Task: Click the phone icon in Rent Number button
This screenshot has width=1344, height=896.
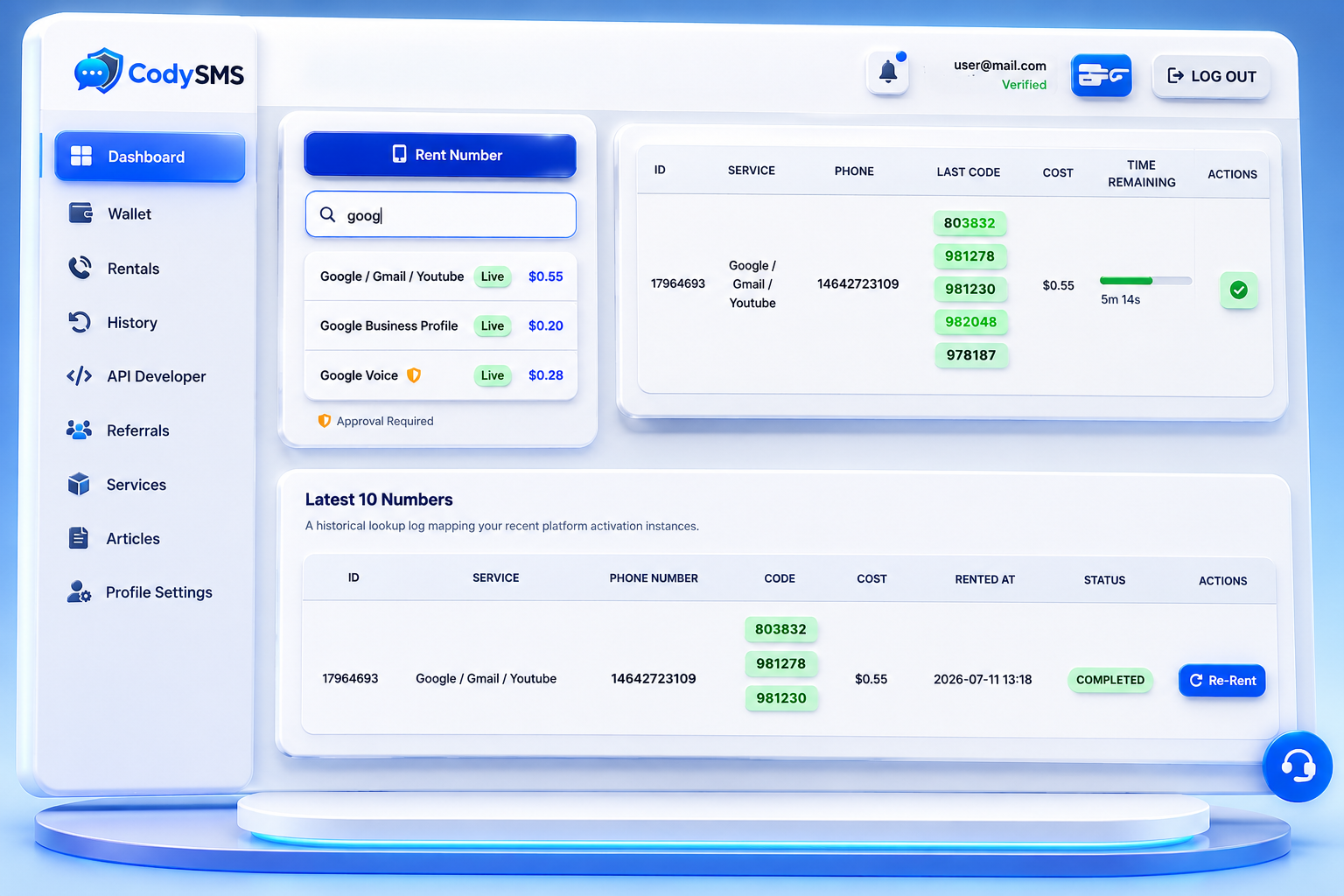Action: (x=399, y=154)
